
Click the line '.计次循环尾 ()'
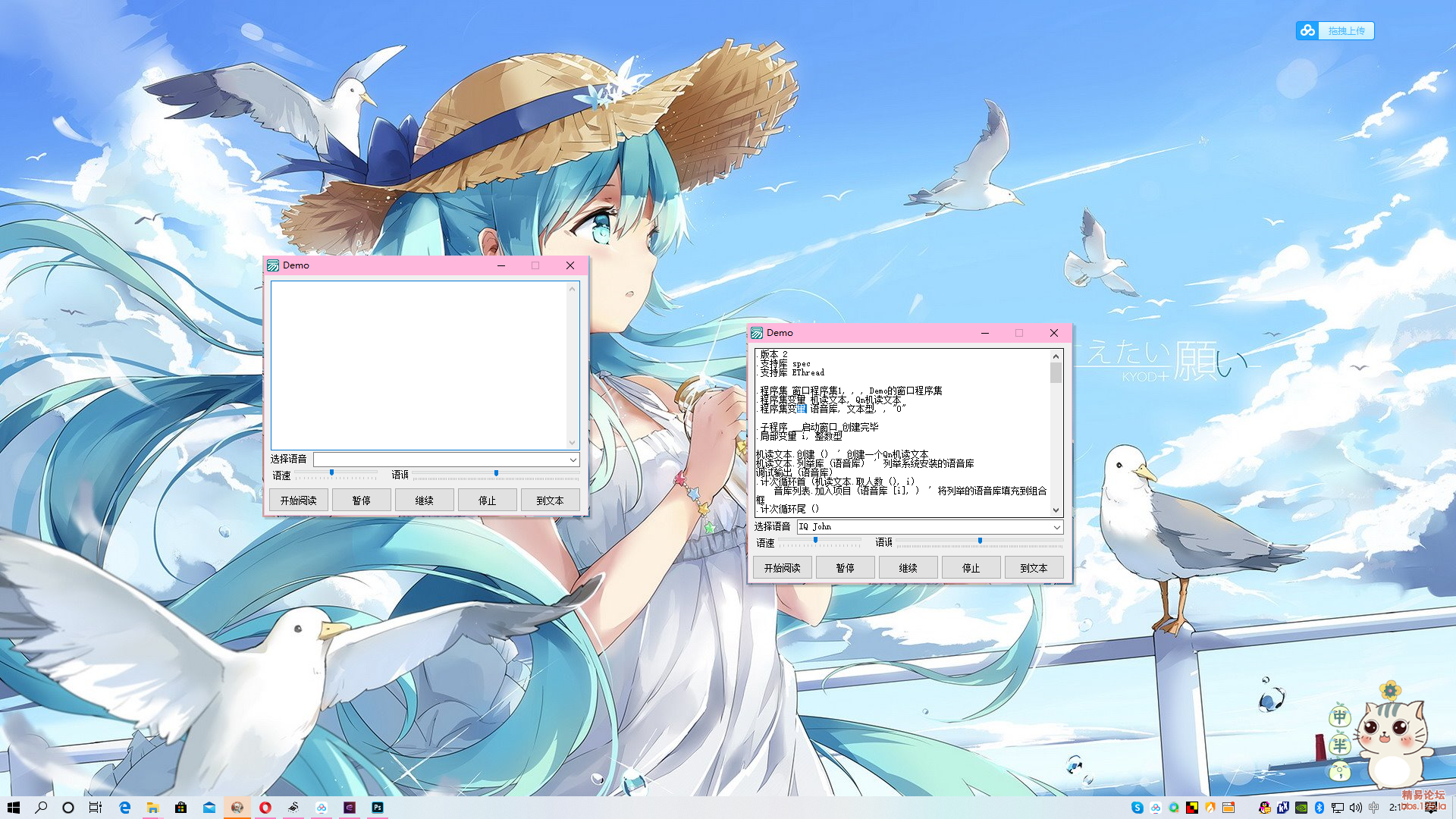coord(789,509)
